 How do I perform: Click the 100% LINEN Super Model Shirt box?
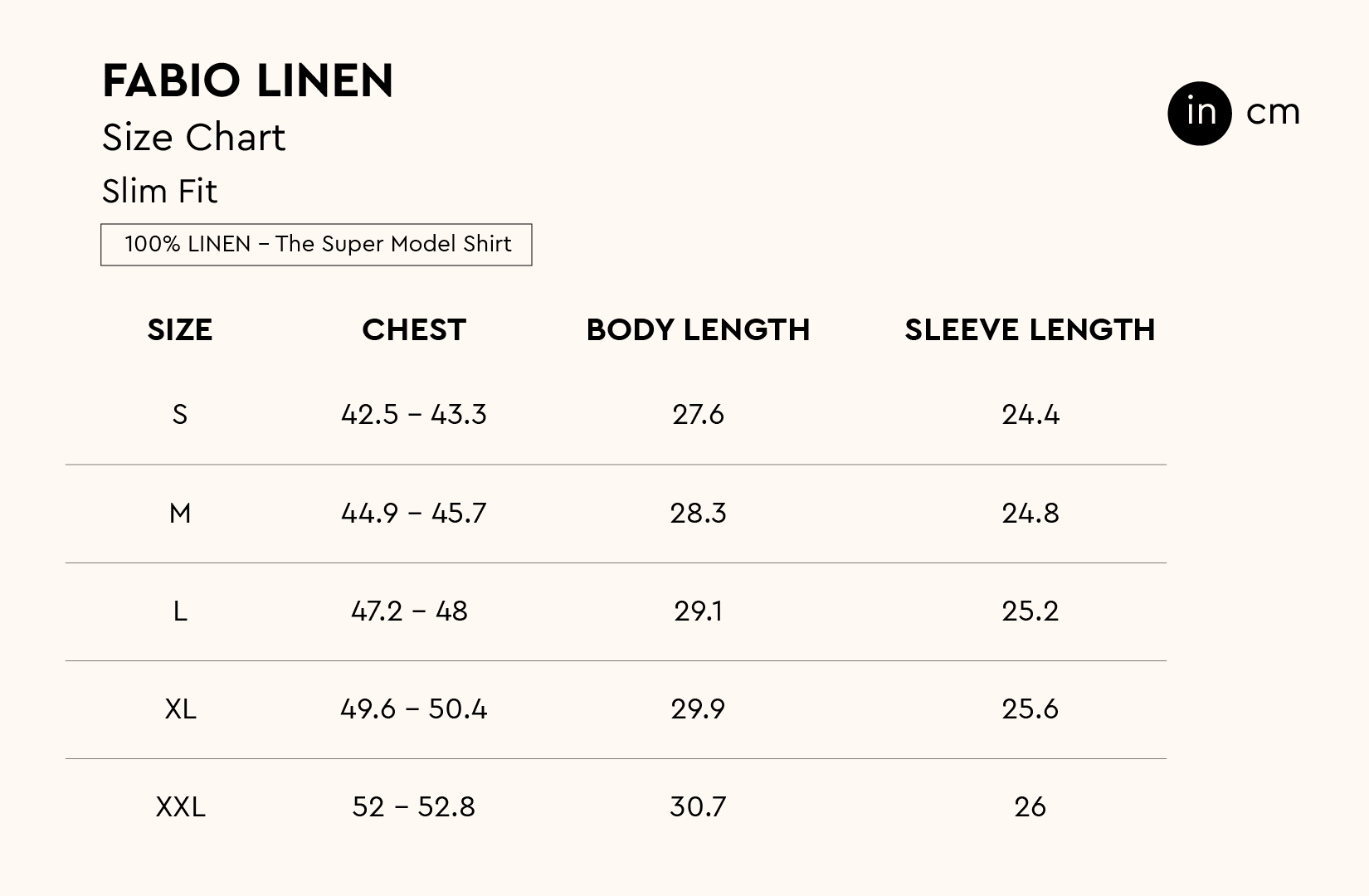pyautogui.click(x=316, y=245)
